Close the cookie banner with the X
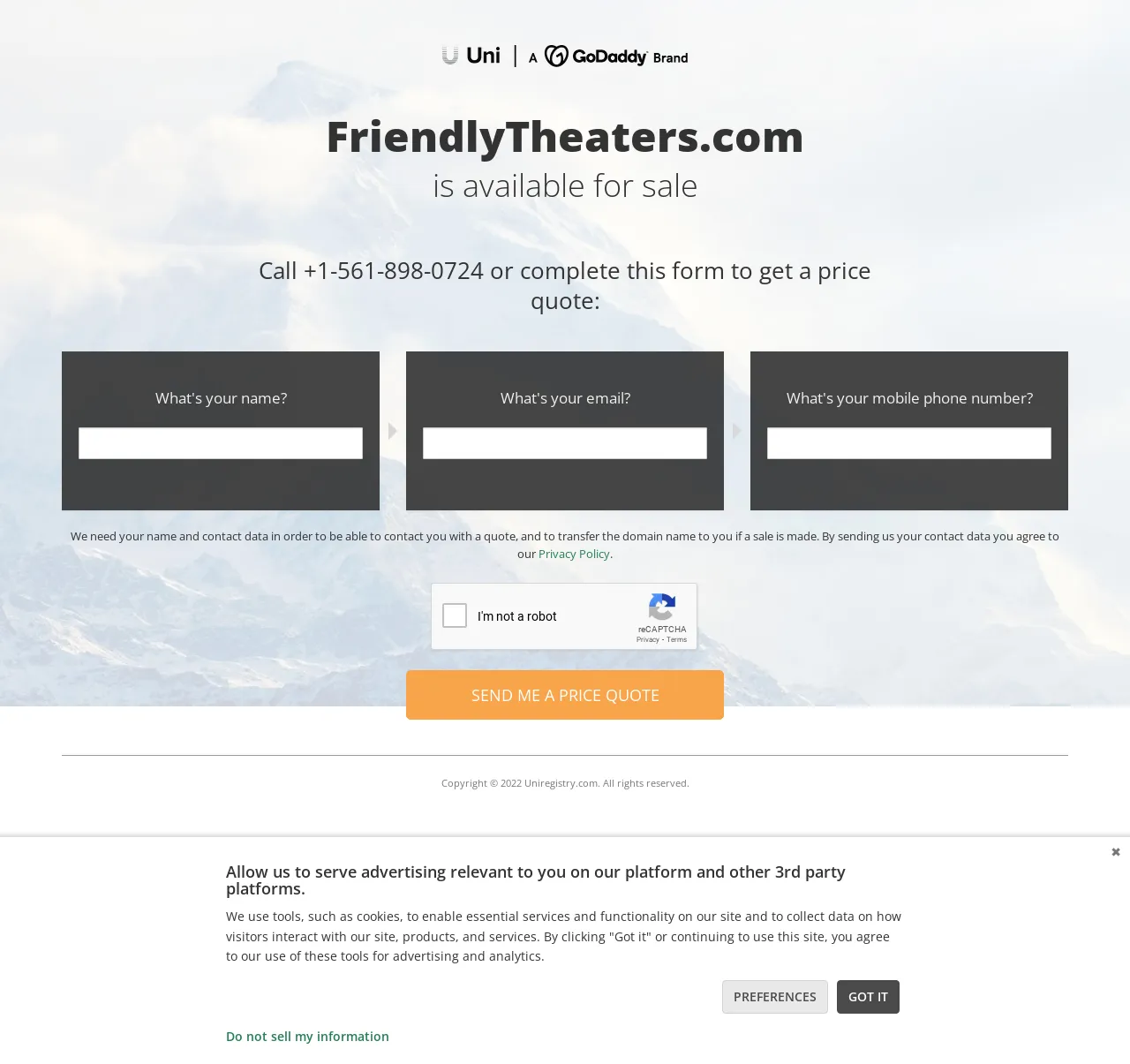This screenshot has height=1064, width=1130. [1116, 852]
